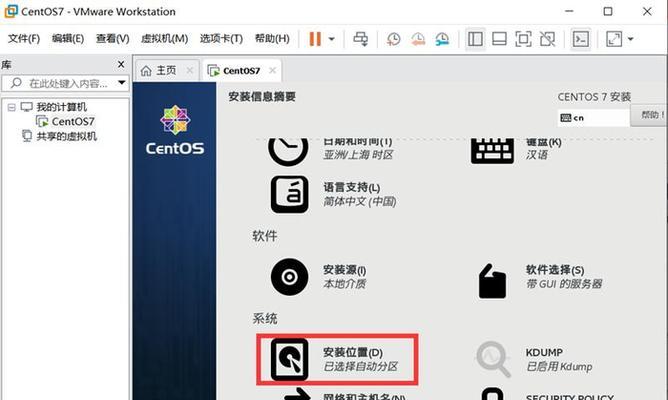This screenshot has width=668, height=400.
Task: Open the 文件(F) menu
Action: tap(24, 39)
